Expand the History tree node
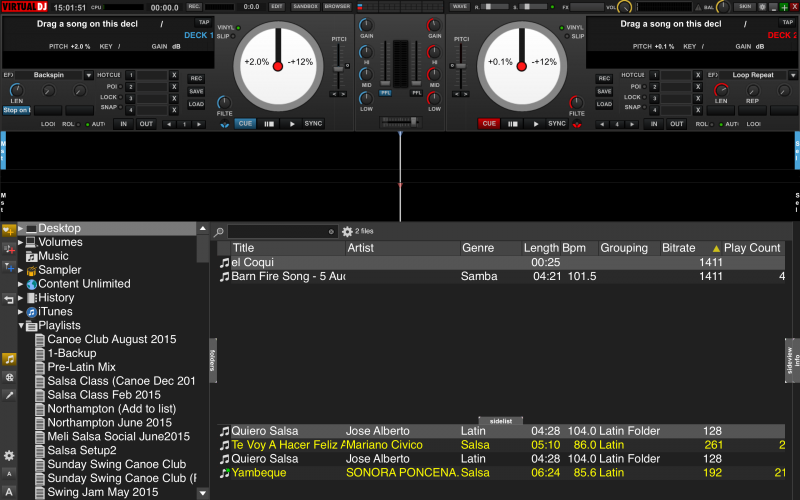This screenshot has width=800, height=500. pos(21,297)
